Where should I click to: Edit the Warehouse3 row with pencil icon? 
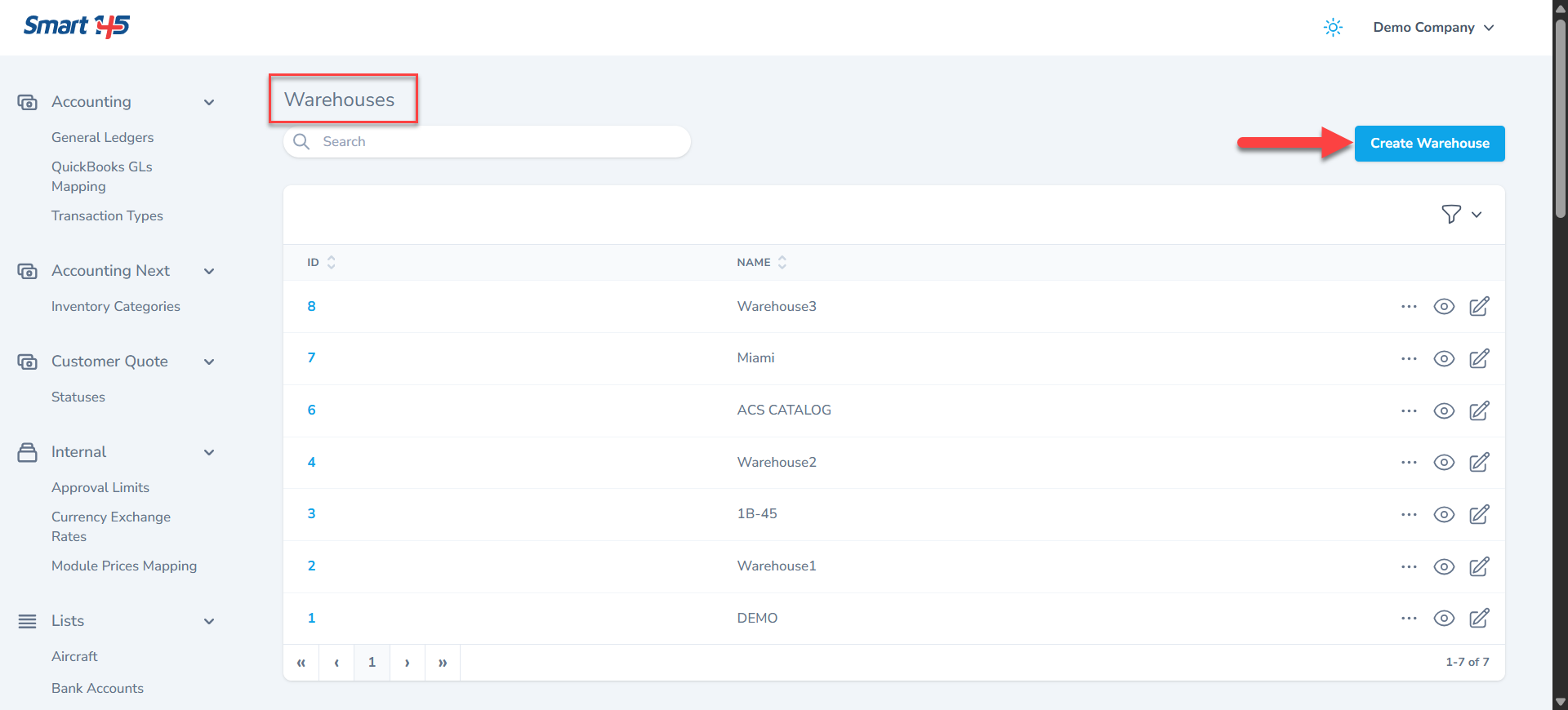coord(1479,307)
